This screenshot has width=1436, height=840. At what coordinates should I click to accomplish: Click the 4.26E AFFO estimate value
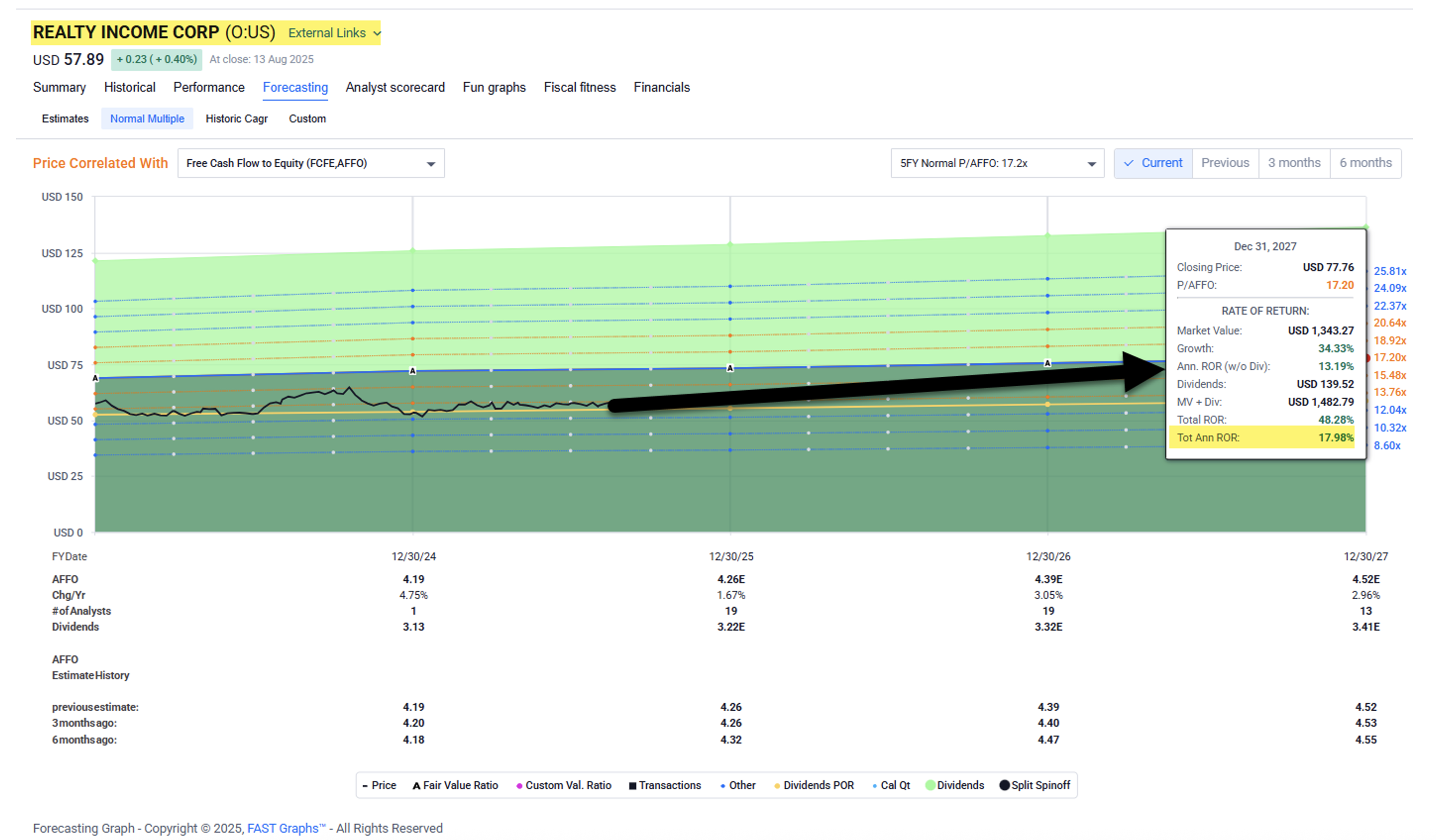(731, 579)
